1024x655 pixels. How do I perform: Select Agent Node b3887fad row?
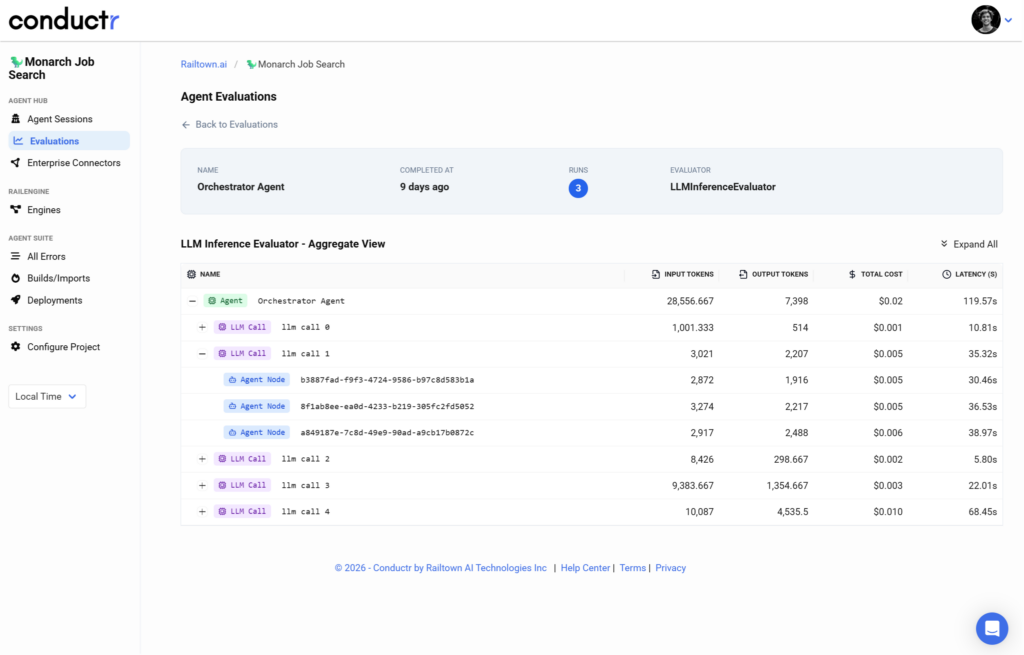386,380
